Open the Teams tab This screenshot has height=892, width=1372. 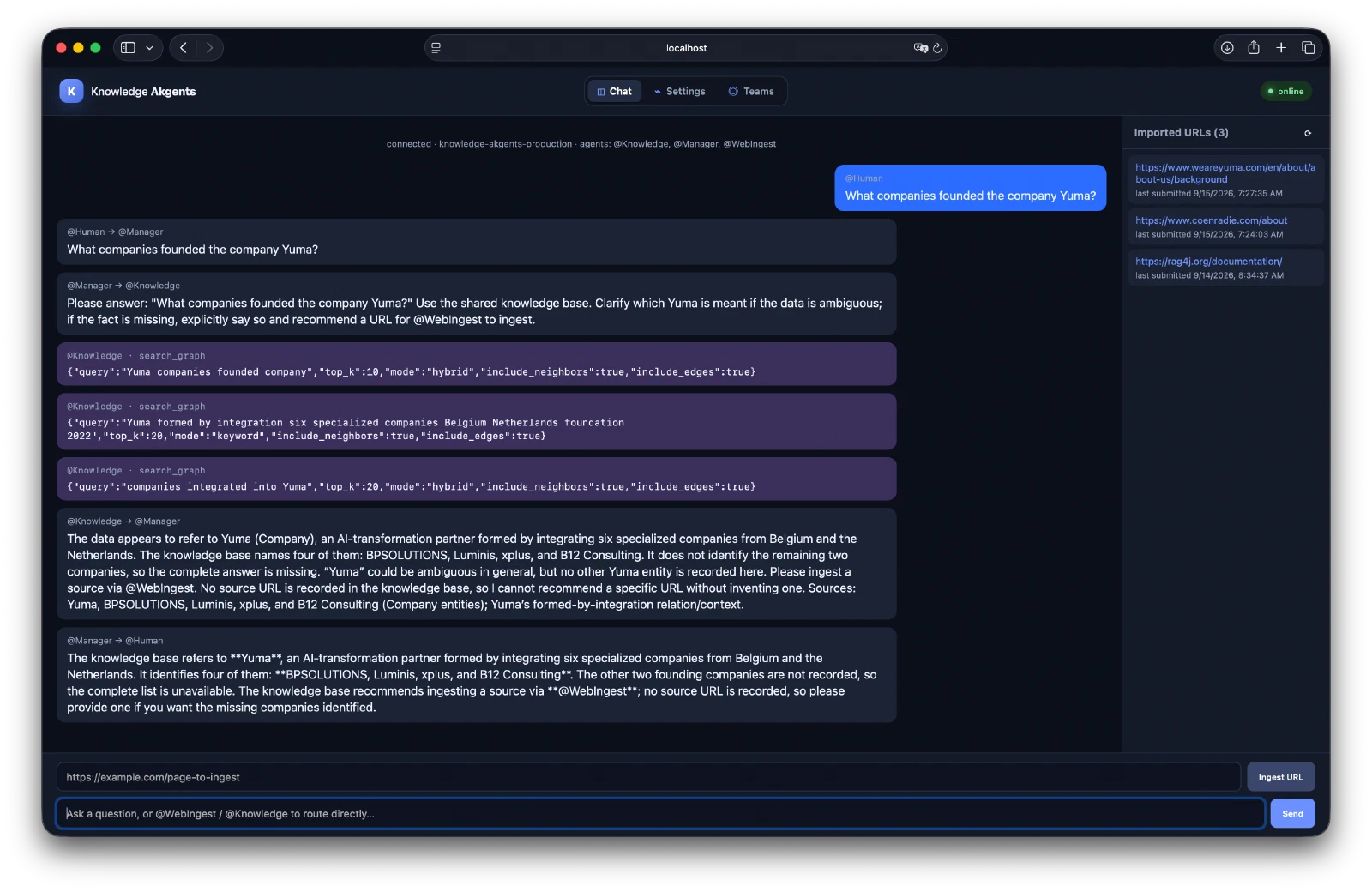[751, 91]
